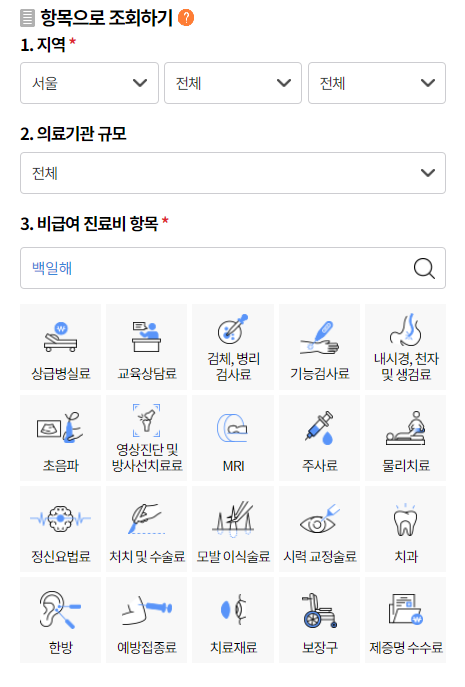Select the 주사료 category
Screen dimensions: 465x687
pyautogui.click(x=319, y=438)
